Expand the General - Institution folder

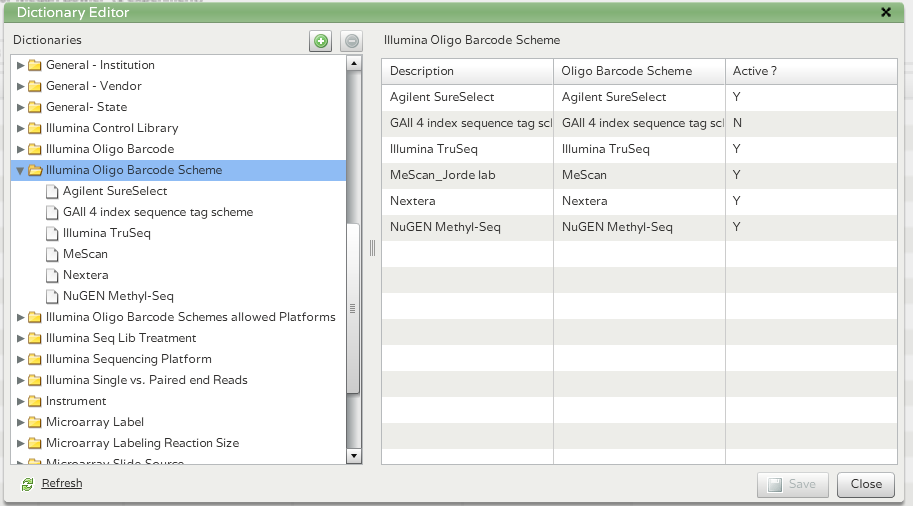pos(20,65)
